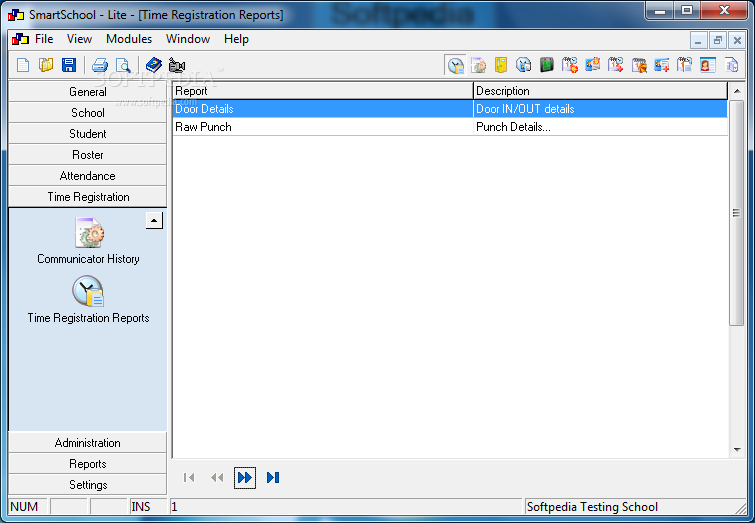
Task: Click the calendar with red plus icon
Action: 615,65
